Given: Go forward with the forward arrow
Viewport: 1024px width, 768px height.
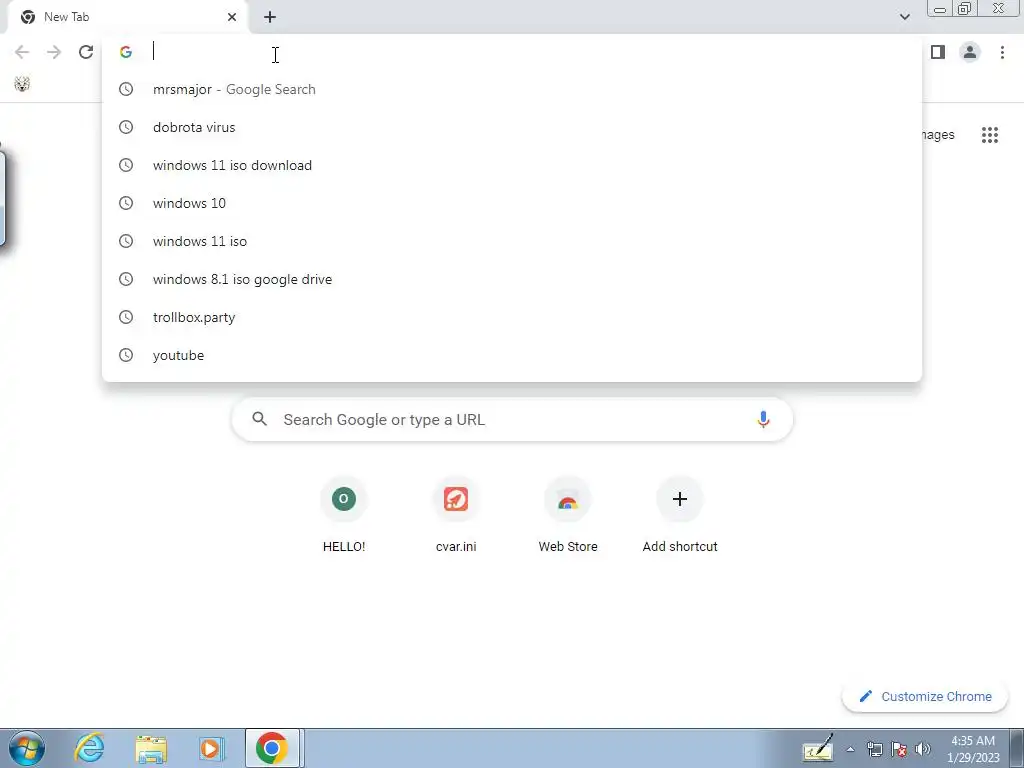Looking at the screenshot, I should 54,52.
